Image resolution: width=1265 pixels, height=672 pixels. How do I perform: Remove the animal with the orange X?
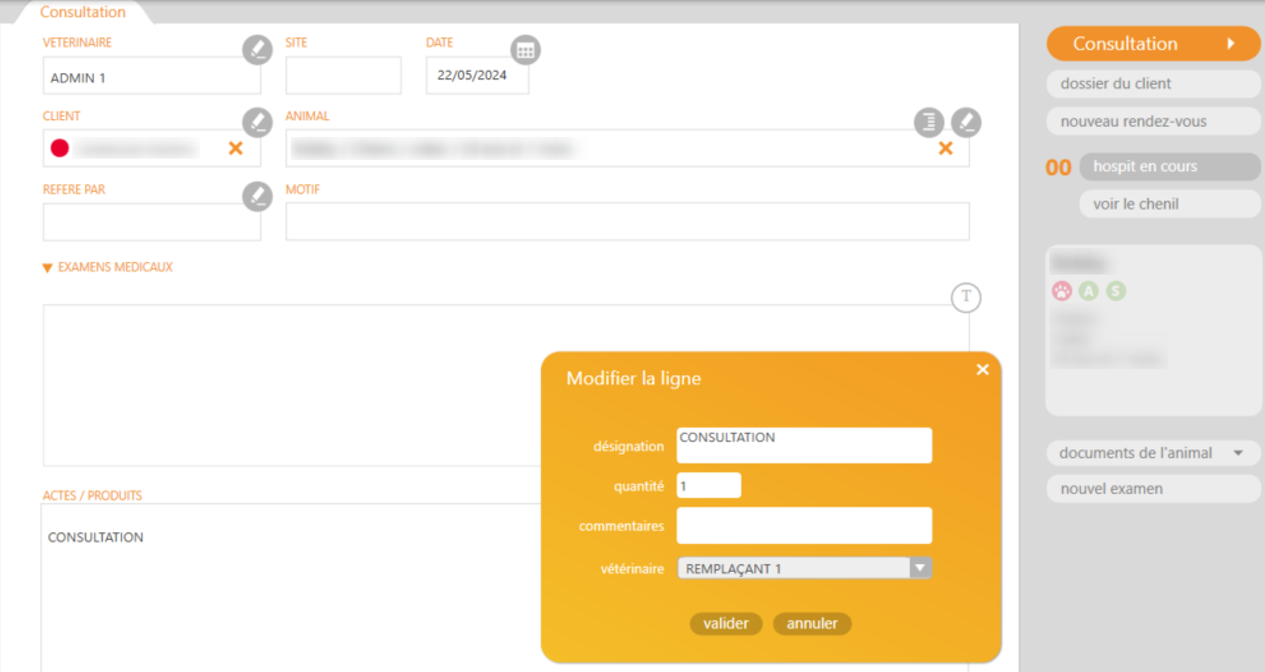(x=945, y=148)
